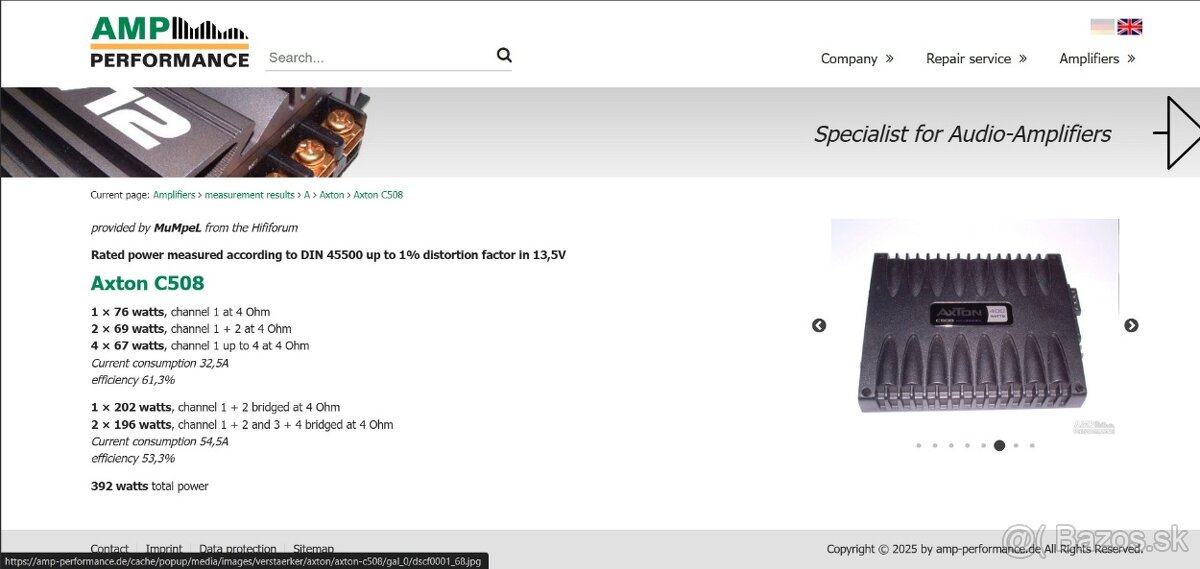
Task: Select the first gallery dot
Action: pyautogui.click(x=918, y=446)
